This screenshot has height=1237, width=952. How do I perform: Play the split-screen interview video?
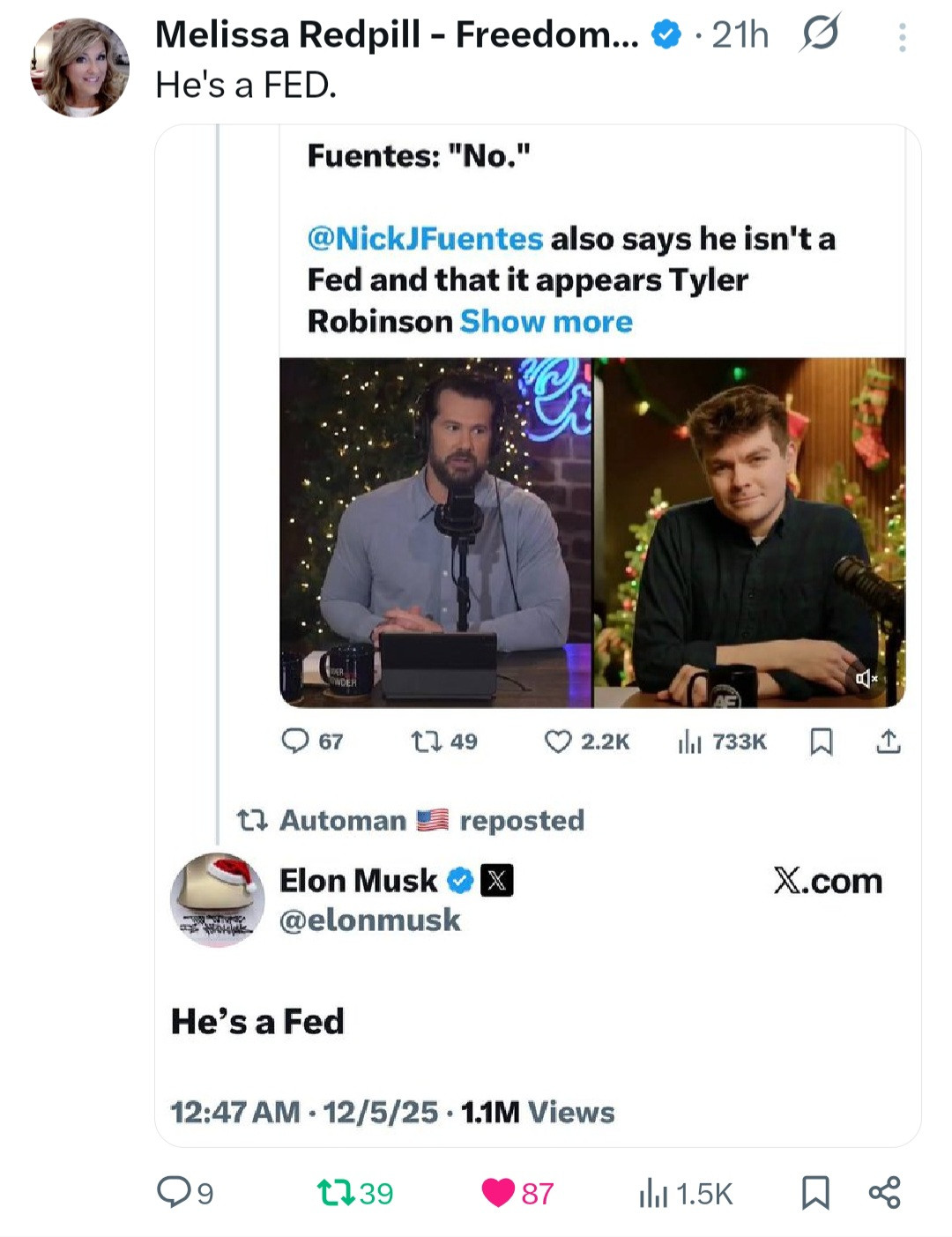592,533
